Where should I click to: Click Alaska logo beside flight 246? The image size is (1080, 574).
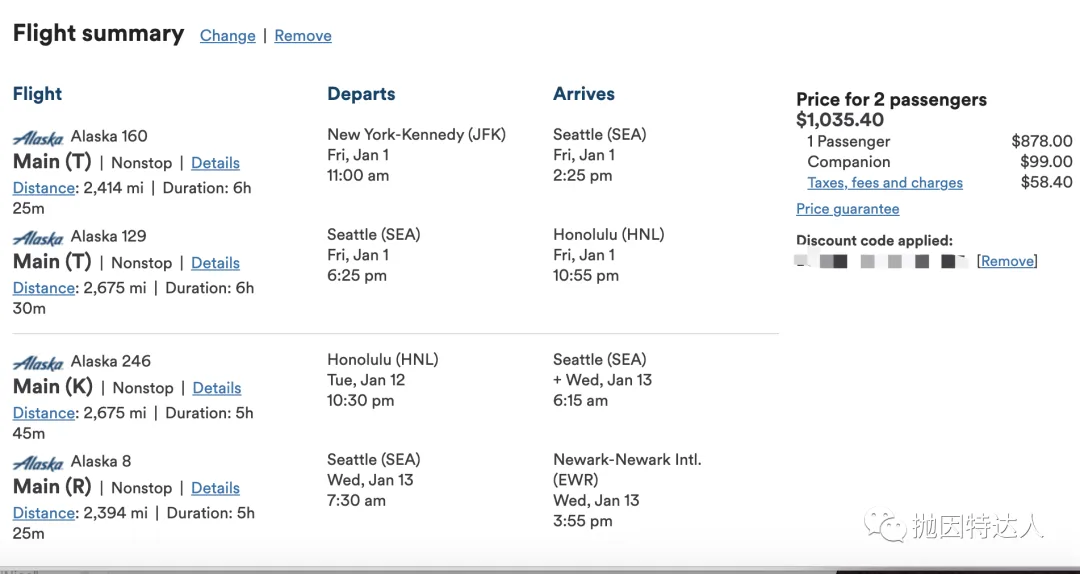(38, 363)
